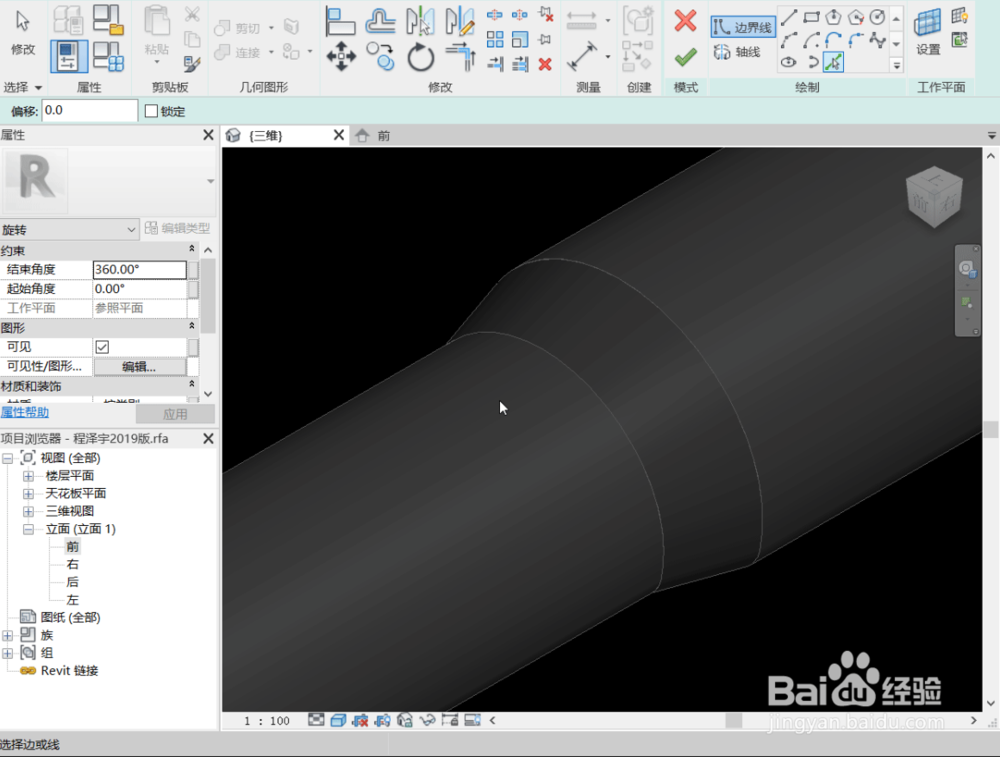The height and width of the screenshot is (757, 1000).
Task: Select the Line draw tool
Action: tap(789, 17)
